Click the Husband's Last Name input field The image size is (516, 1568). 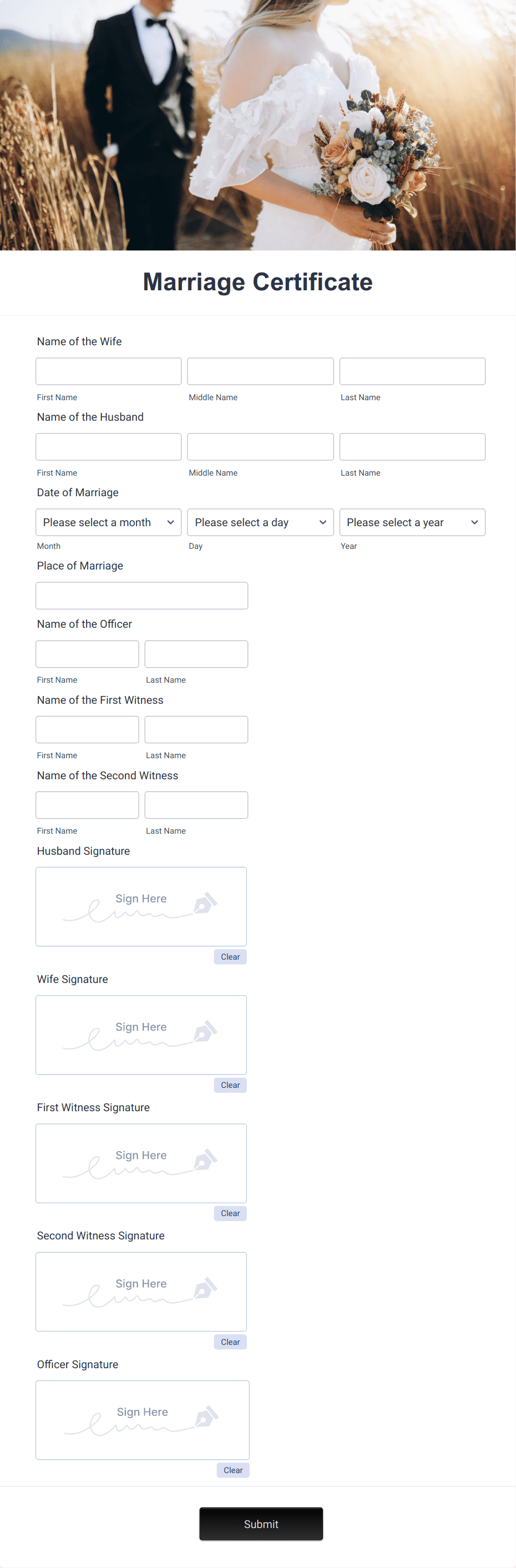[x=412, y=446]
